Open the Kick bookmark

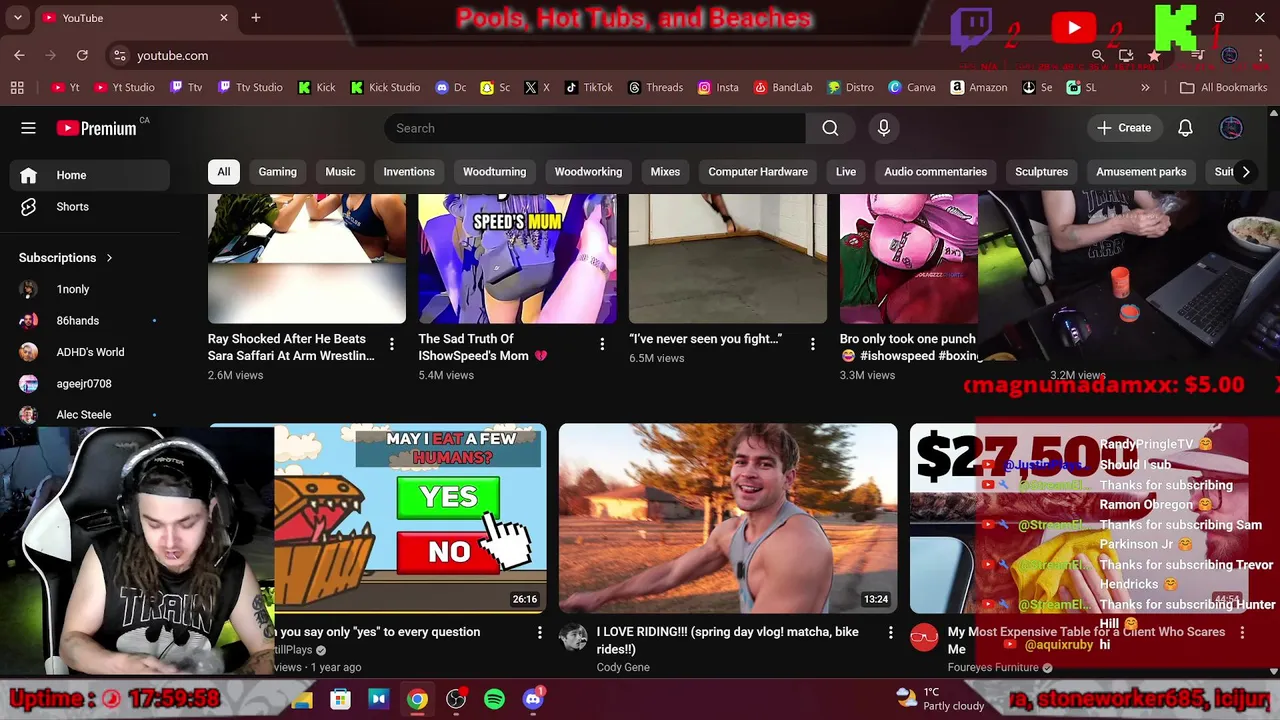316,88
